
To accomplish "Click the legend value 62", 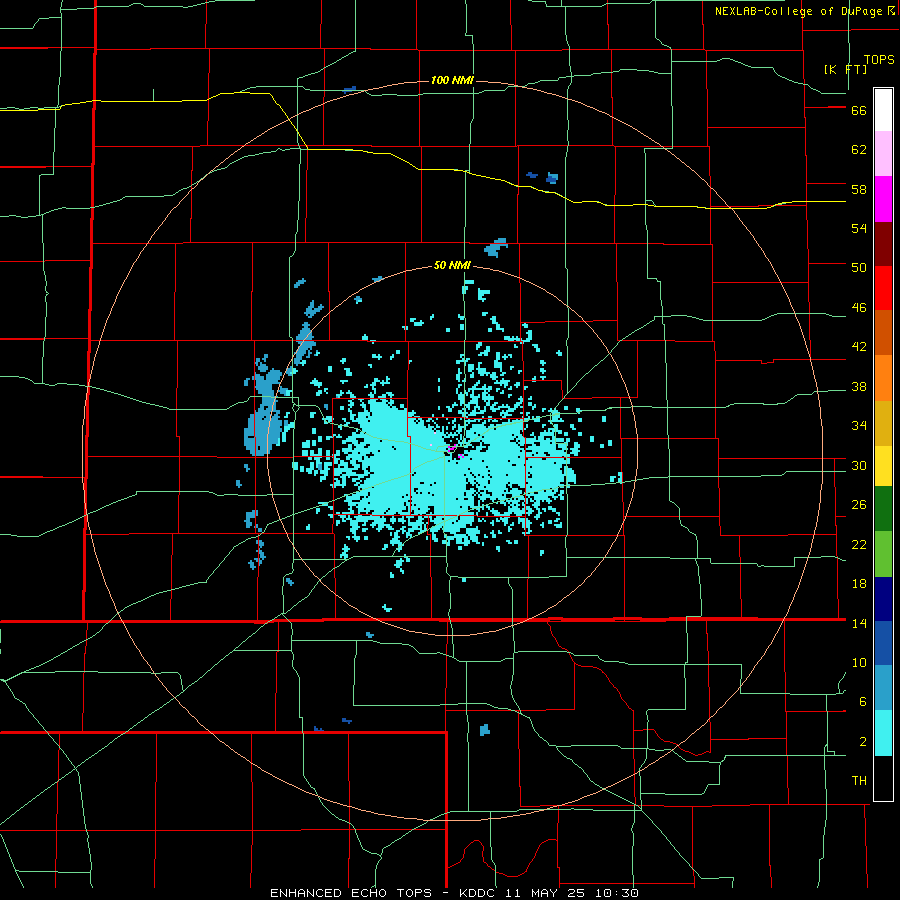I will click(x=859, y=150).
